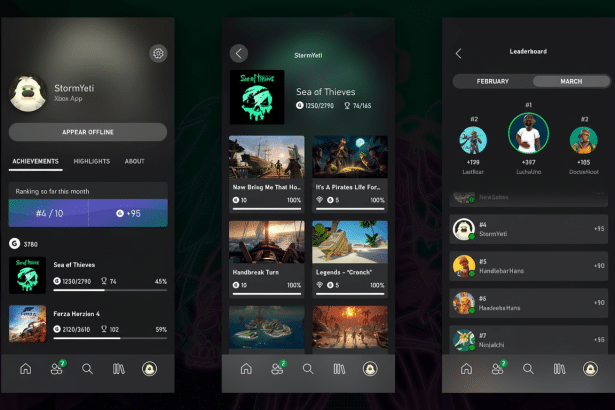Open Search icon in Leaderboard screen nav bar
Screen dimensions: 615x410
pyautogui.click(x=528, y=369)
